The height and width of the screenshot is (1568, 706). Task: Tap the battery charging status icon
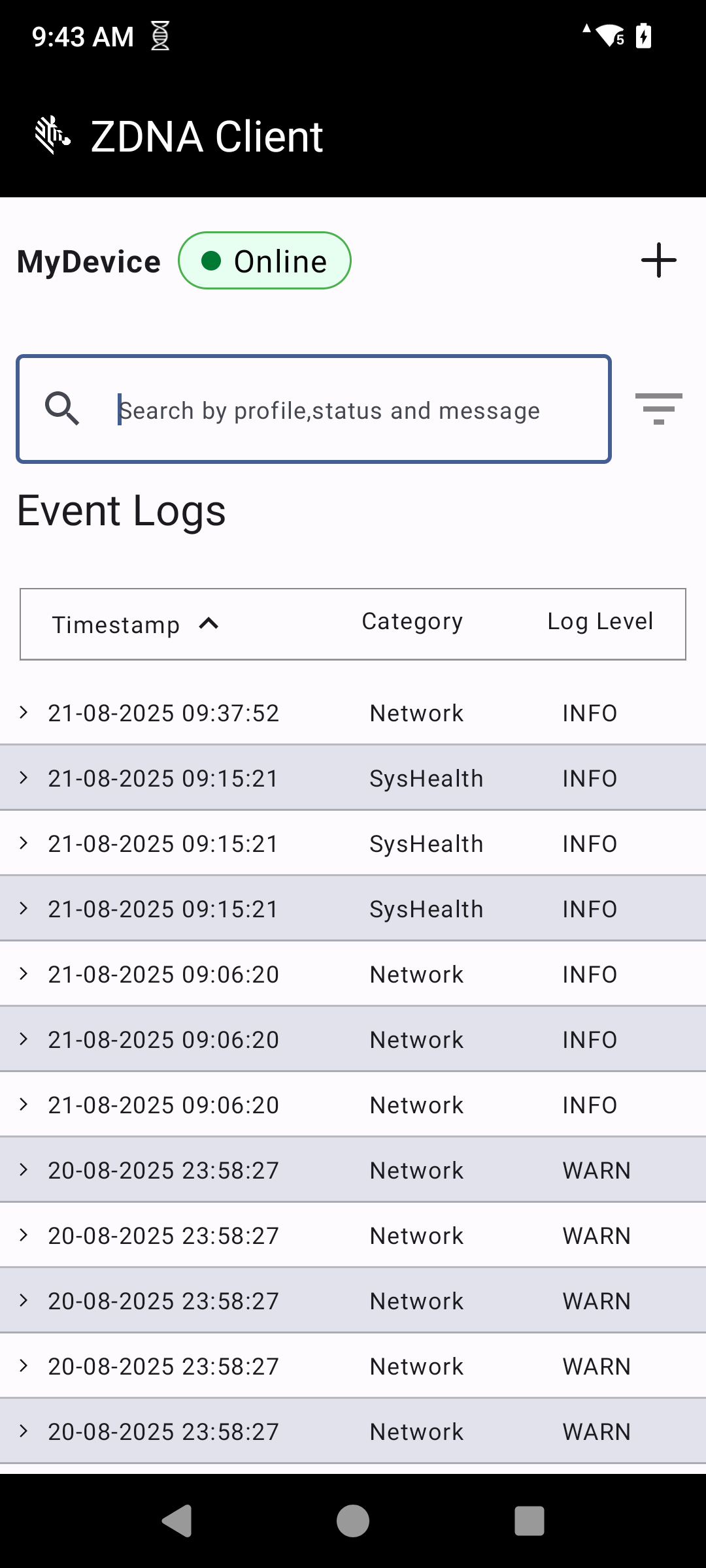click(644, 36)
